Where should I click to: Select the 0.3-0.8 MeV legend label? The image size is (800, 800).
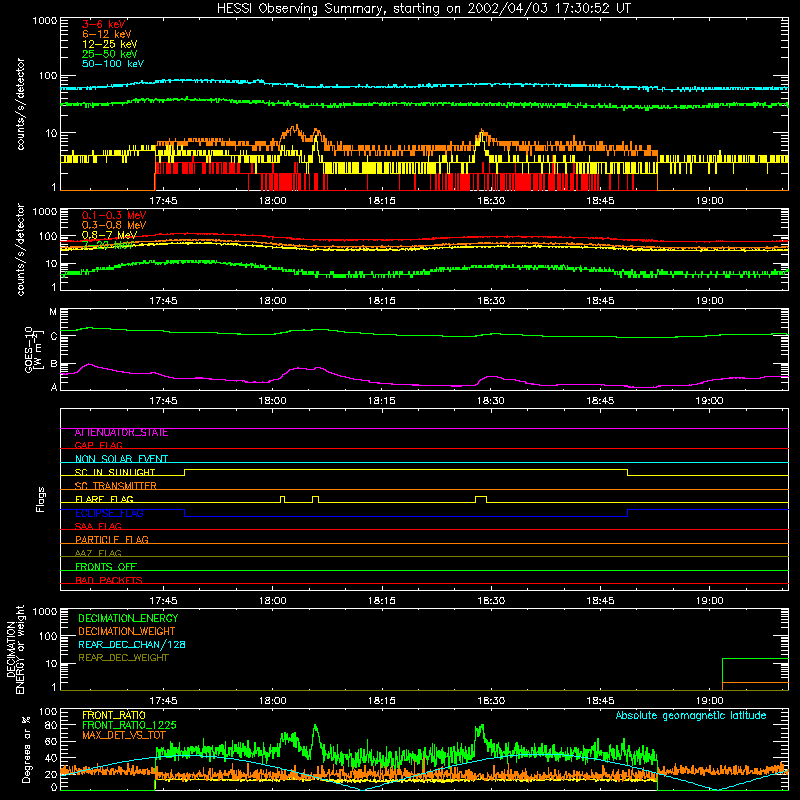[x=114, y=225]
